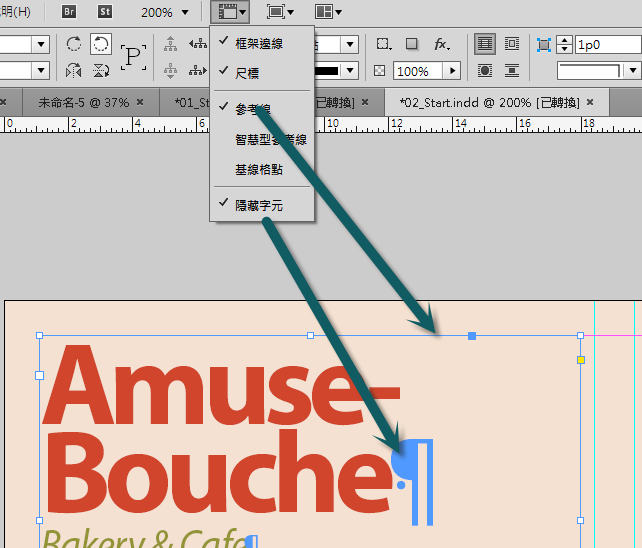Select 智慧型參考線 menu item
The image size is (642, 548).
pos(270,139)
